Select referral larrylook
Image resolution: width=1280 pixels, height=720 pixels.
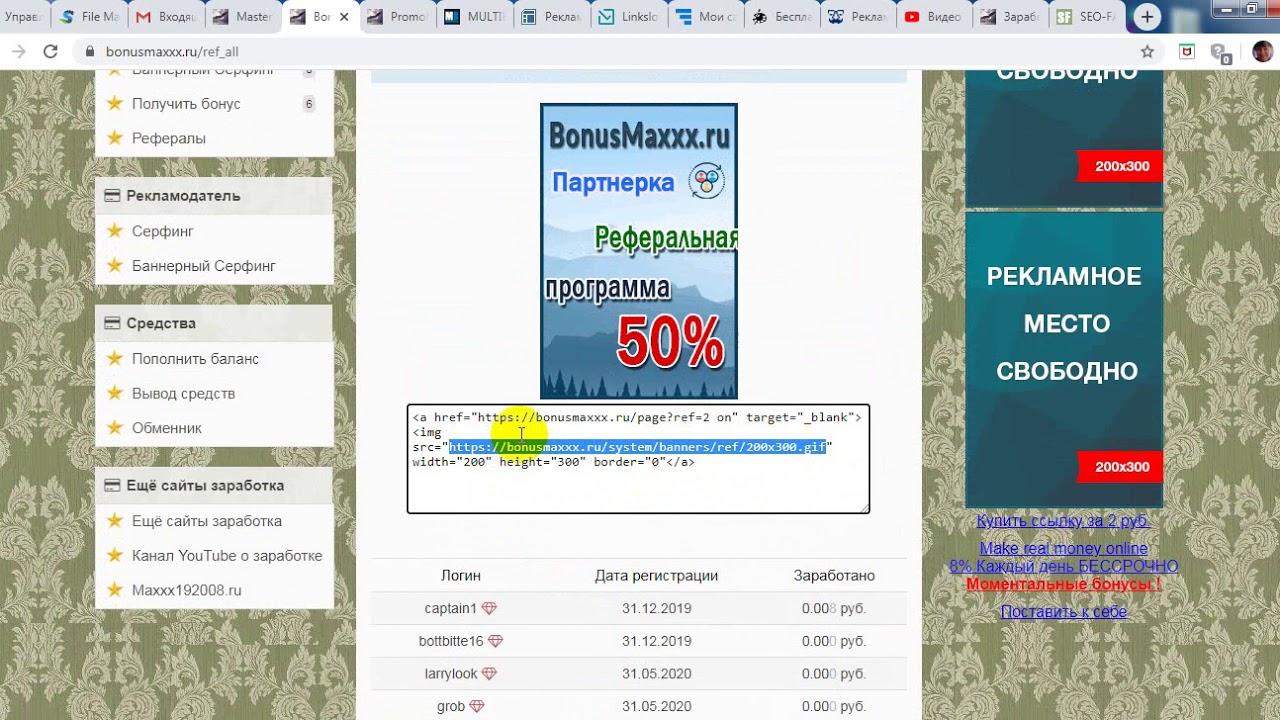click(x=451, y=674)
